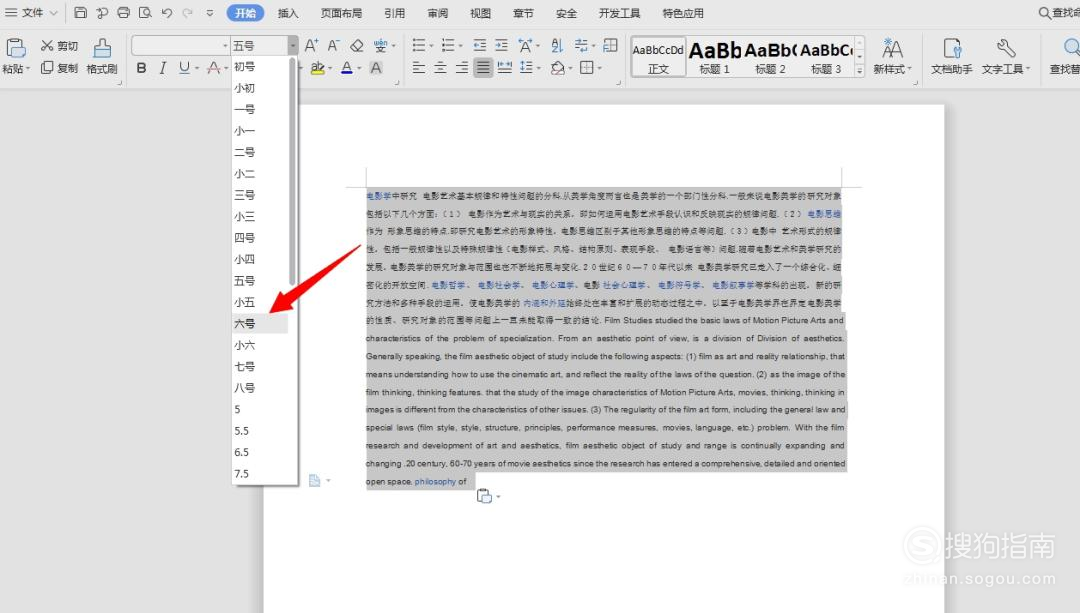Open the line spacing dropdown
1080x613 pixels.
(x=538, y=67)
